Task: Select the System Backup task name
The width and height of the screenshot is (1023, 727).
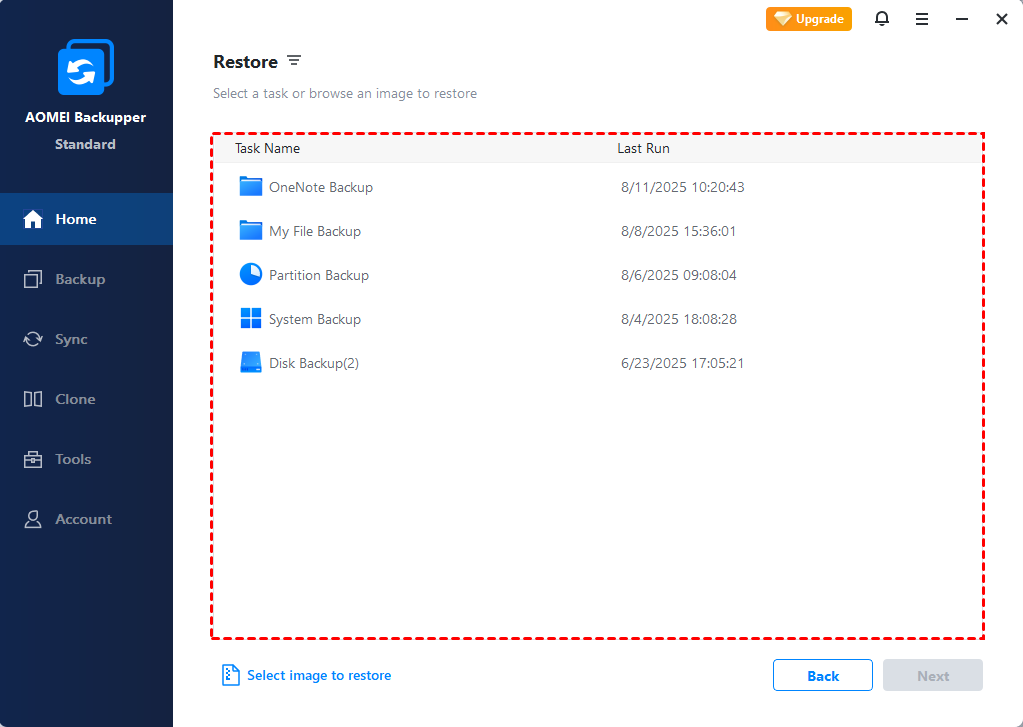Action: 315,319
